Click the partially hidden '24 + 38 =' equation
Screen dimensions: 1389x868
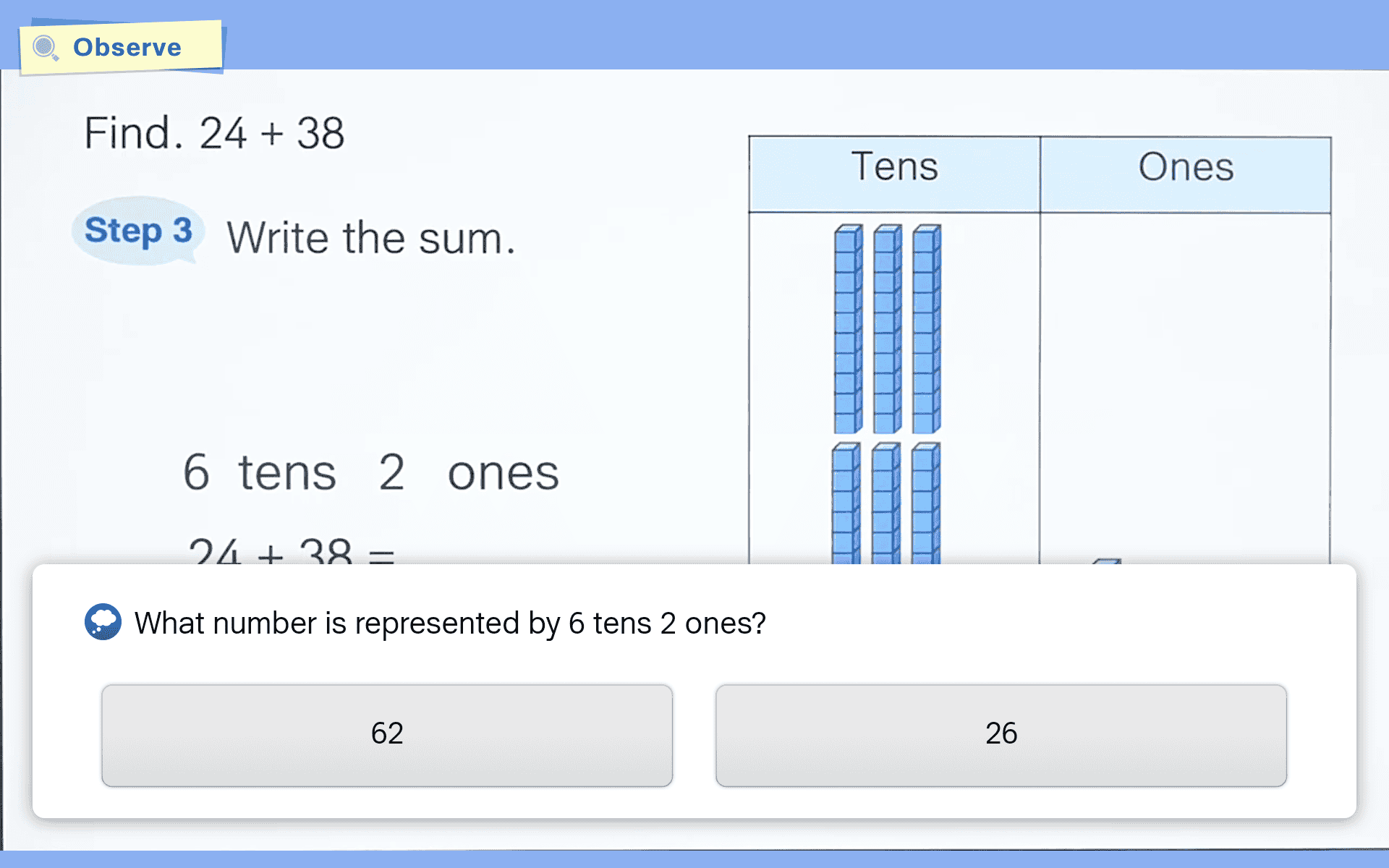(x=291, y=552)
